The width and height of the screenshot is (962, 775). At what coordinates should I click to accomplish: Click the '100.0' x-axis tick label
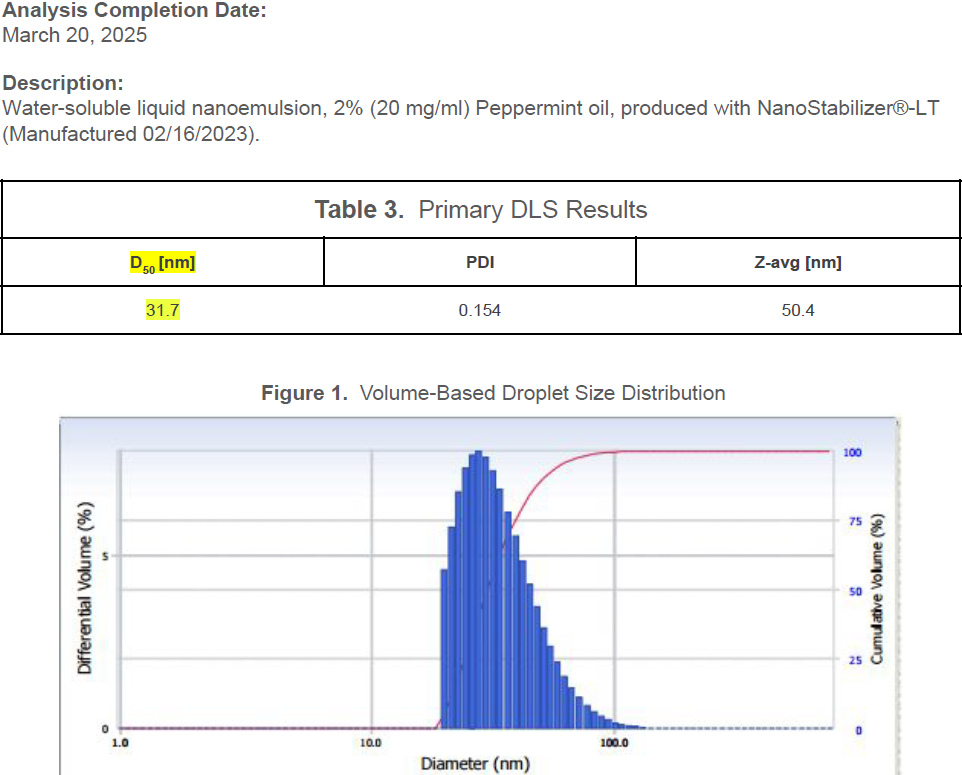(614, 743)
